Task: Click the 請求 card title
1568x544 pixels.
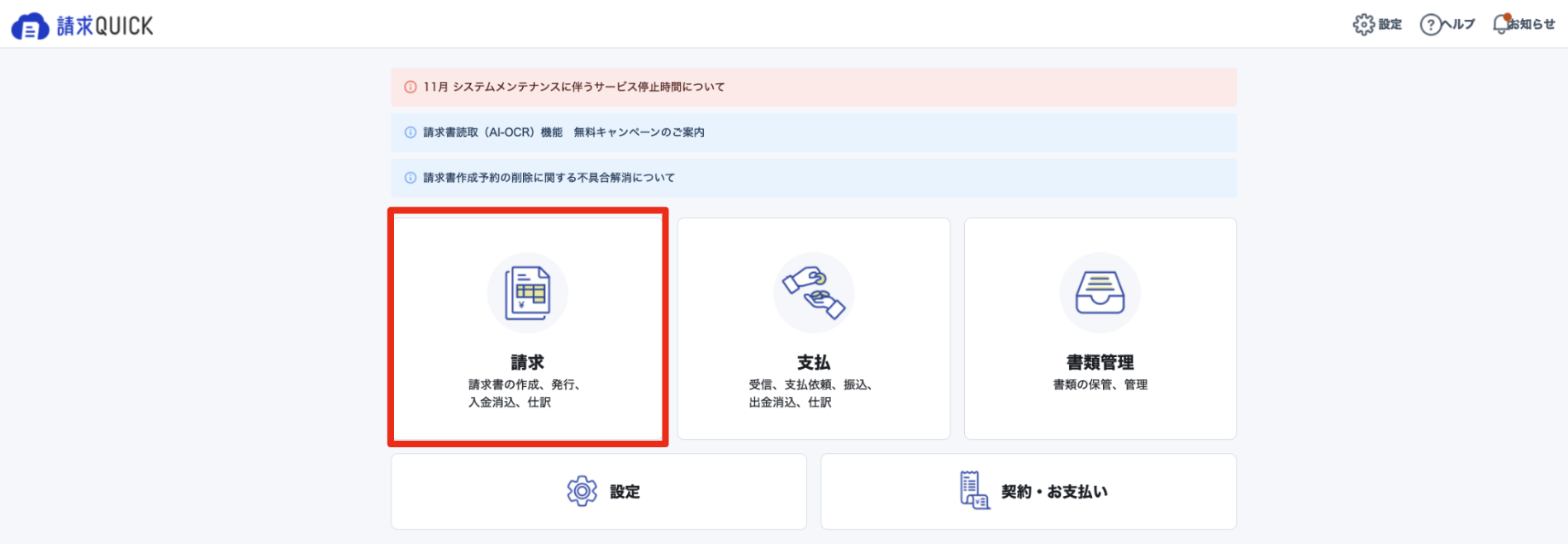Action: [528, 362]
